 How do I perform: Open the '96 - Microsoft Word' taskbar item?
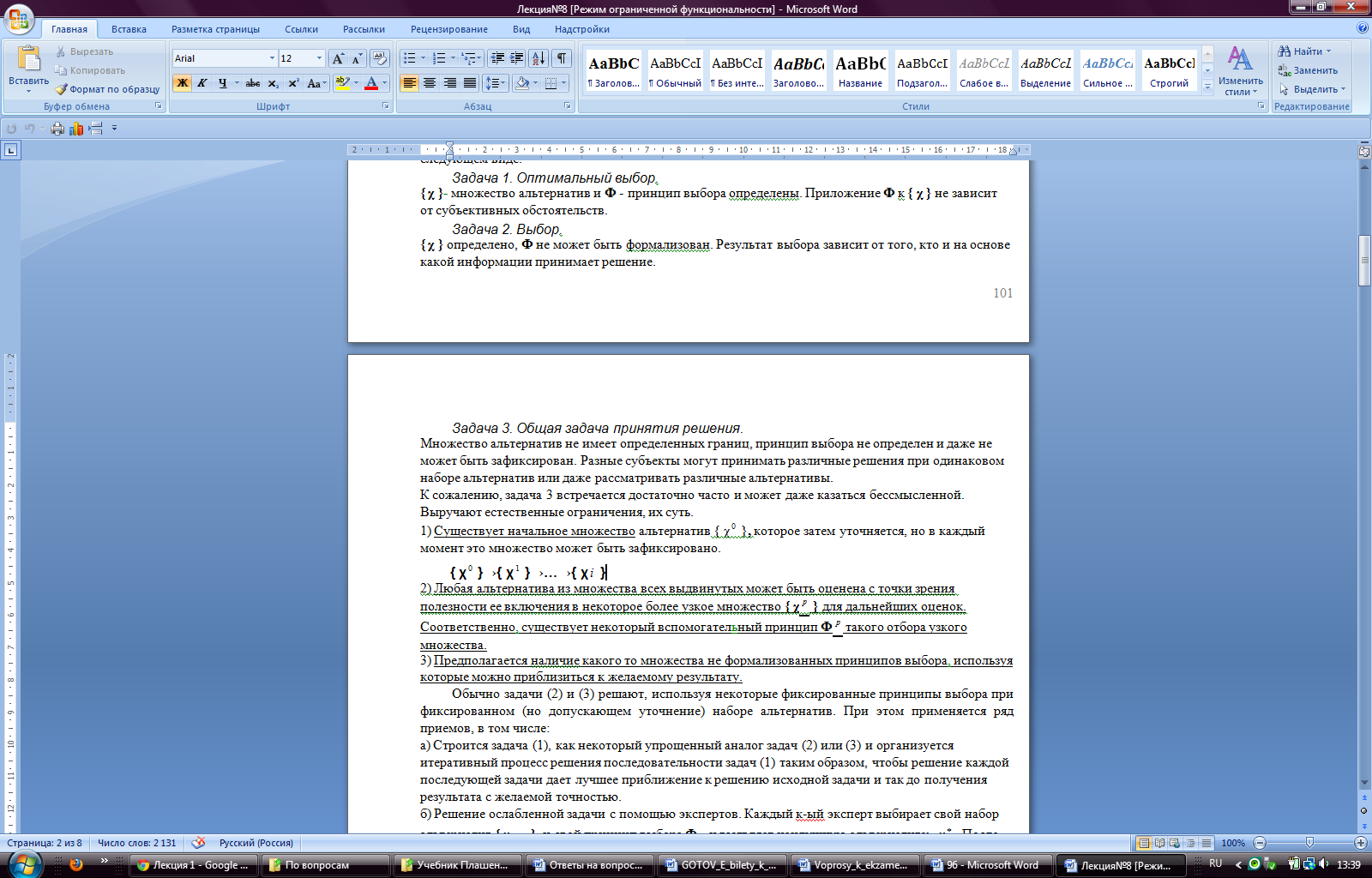coord(986,865)
